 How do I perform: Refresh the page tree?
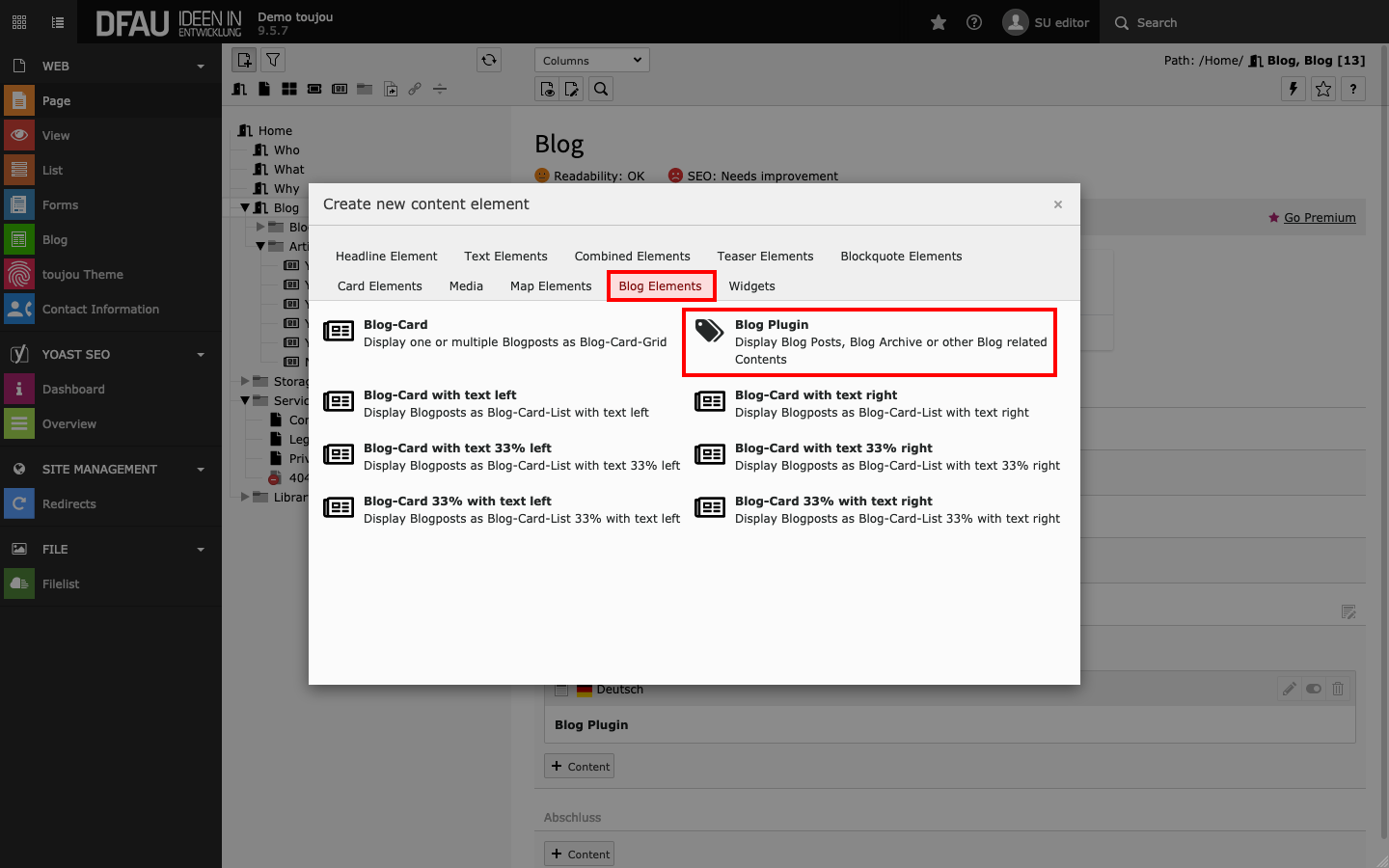(489, 60)
